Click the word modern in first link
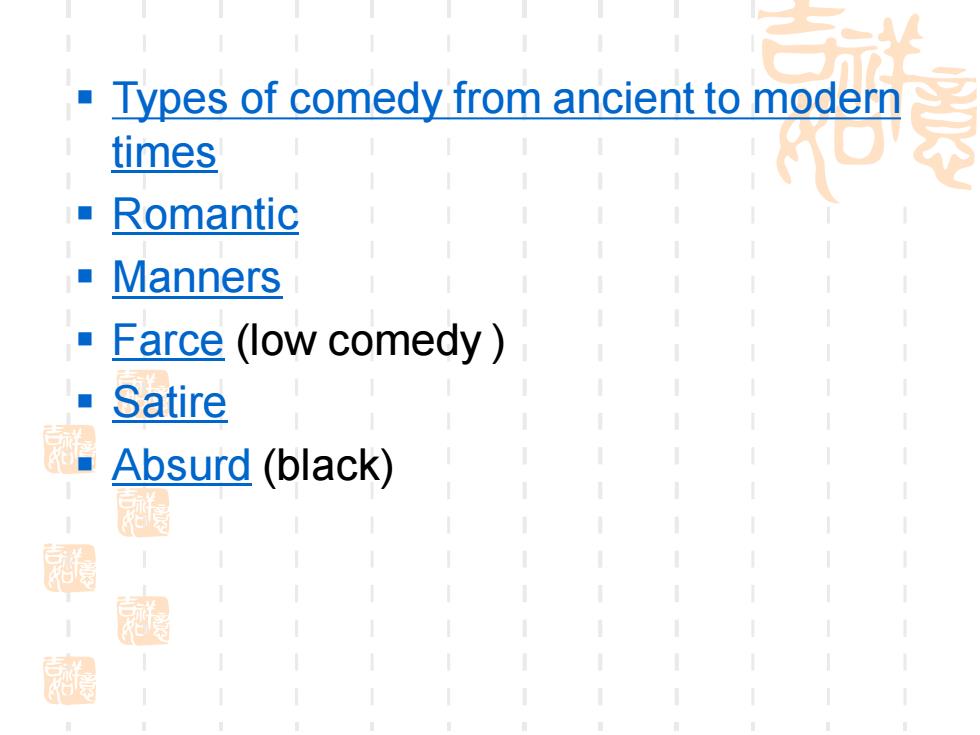 [826, 99]
